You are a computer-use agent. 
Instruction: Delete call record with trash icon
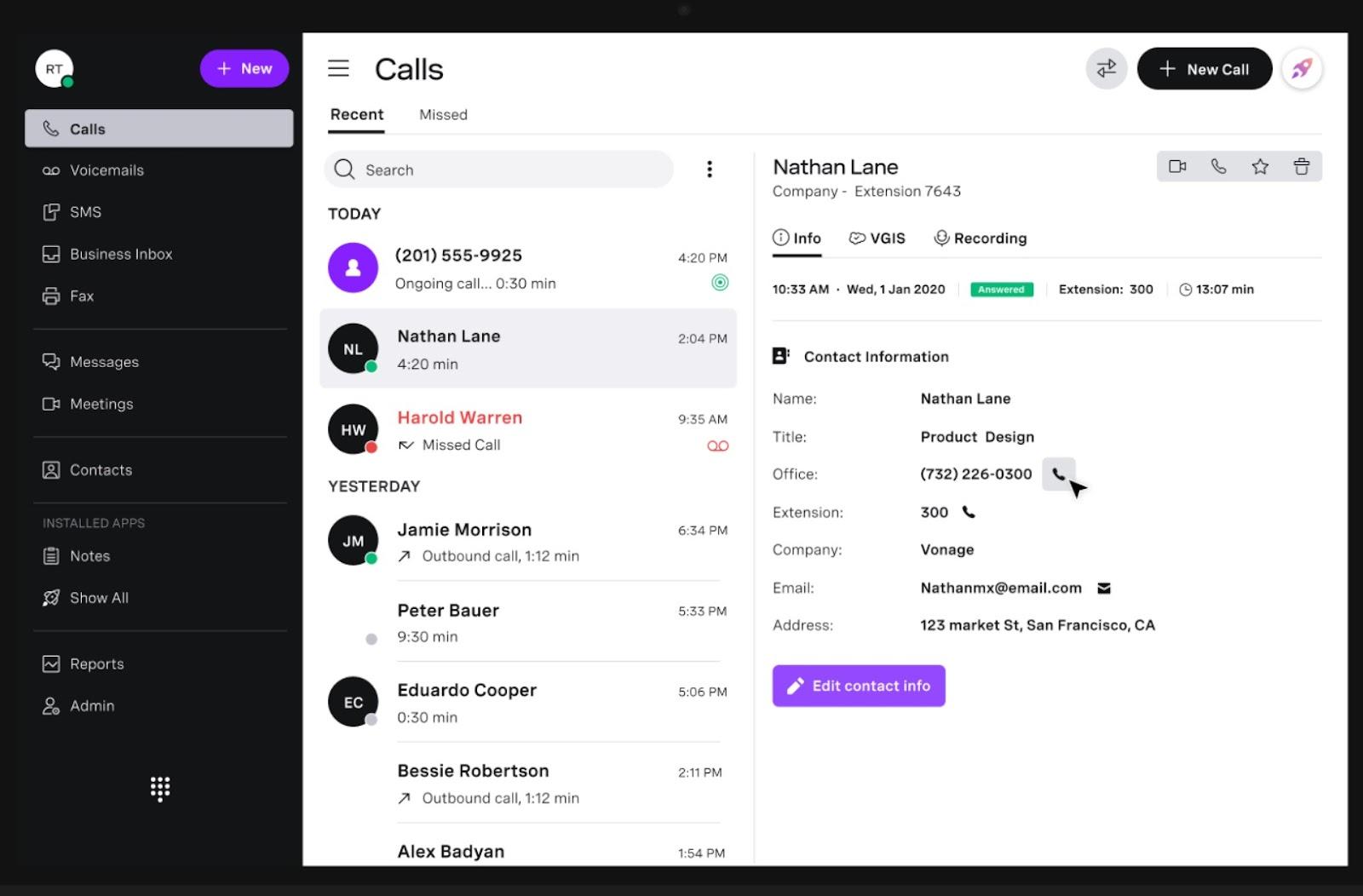click(1302, 167)
